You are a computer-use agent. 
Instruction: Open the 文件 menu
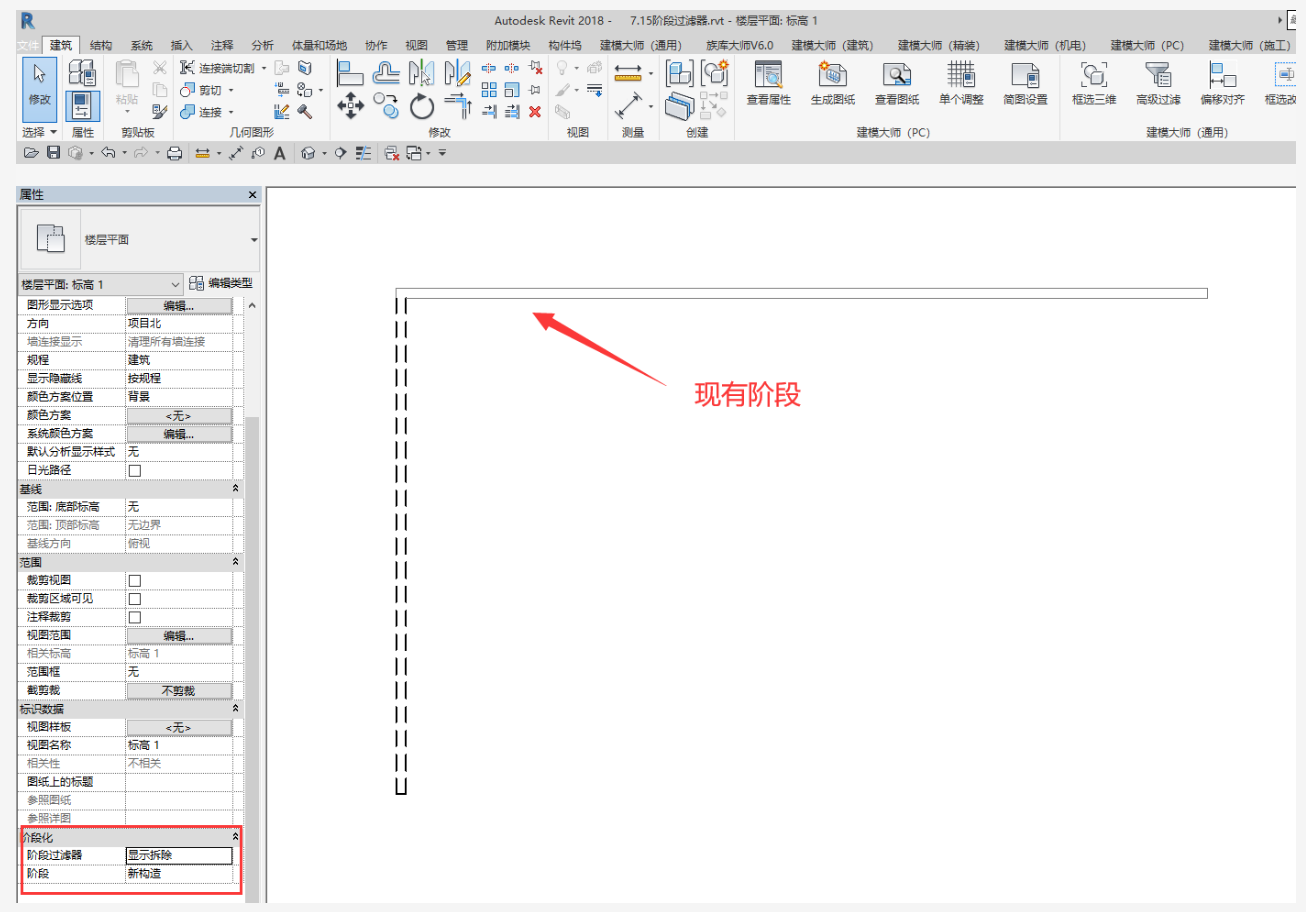[29, 45]
